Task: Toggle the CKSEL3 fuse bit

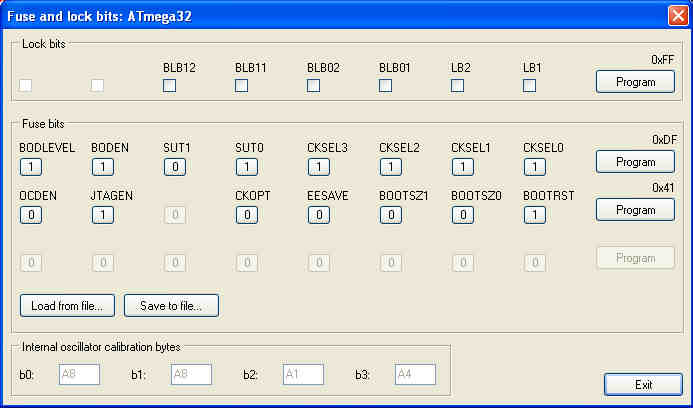Action: pos(319,167)
